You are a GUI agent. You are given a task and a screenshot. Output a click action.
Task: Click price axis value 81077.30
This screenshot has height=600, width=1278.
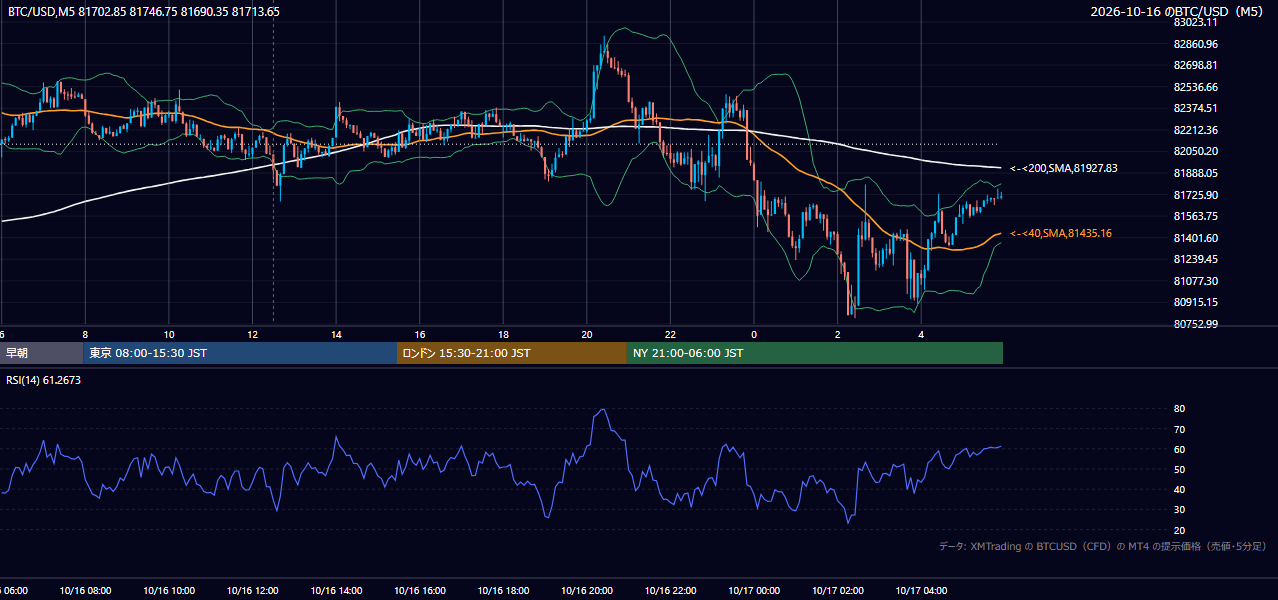tap(1196, 281)
